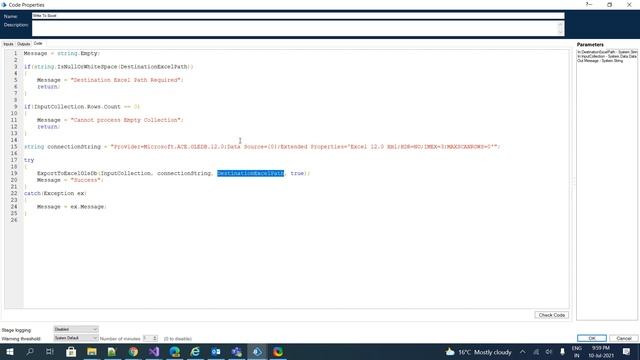
Task: Click the highlighted DestinationExcelPath text in code
Action: (250, 173)
